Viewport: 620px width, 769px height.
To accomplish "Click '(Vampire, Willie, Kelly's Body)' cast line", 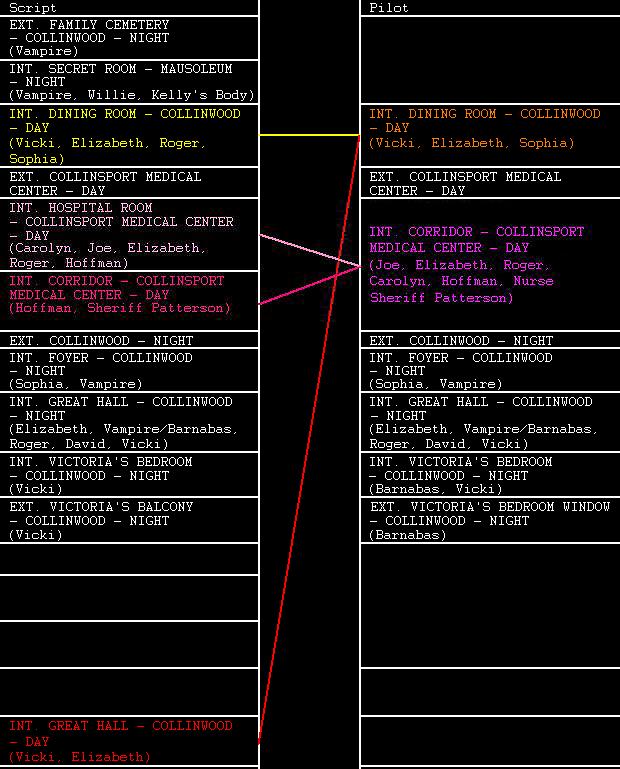I will pos(131,95).
